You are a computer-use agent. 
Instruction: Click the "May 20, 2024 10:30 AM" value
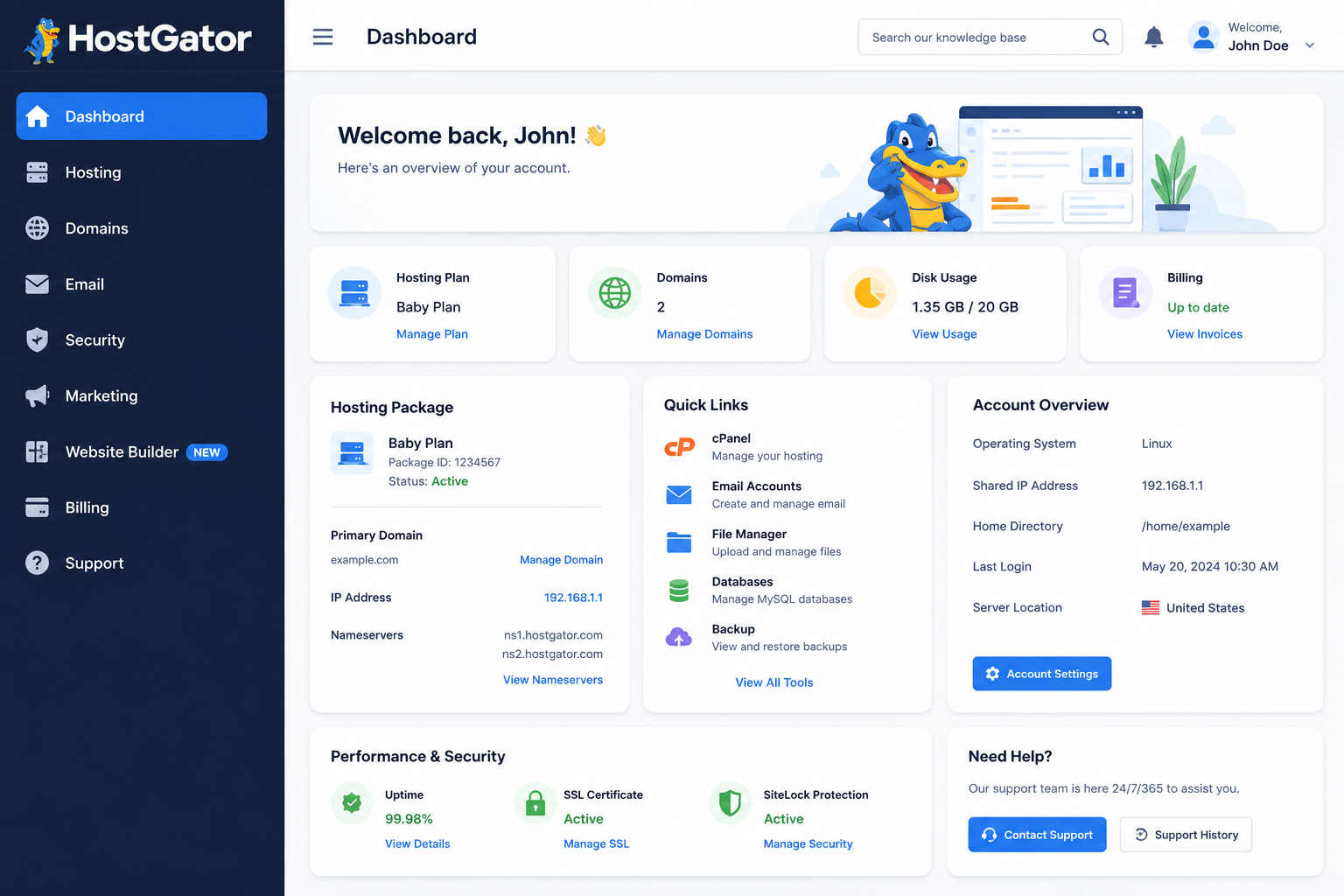pyautogui.click(x=1210, y=566)
